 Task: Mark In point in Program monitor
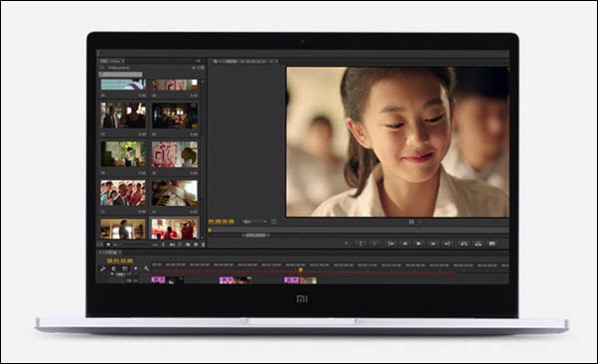point(361,243)
